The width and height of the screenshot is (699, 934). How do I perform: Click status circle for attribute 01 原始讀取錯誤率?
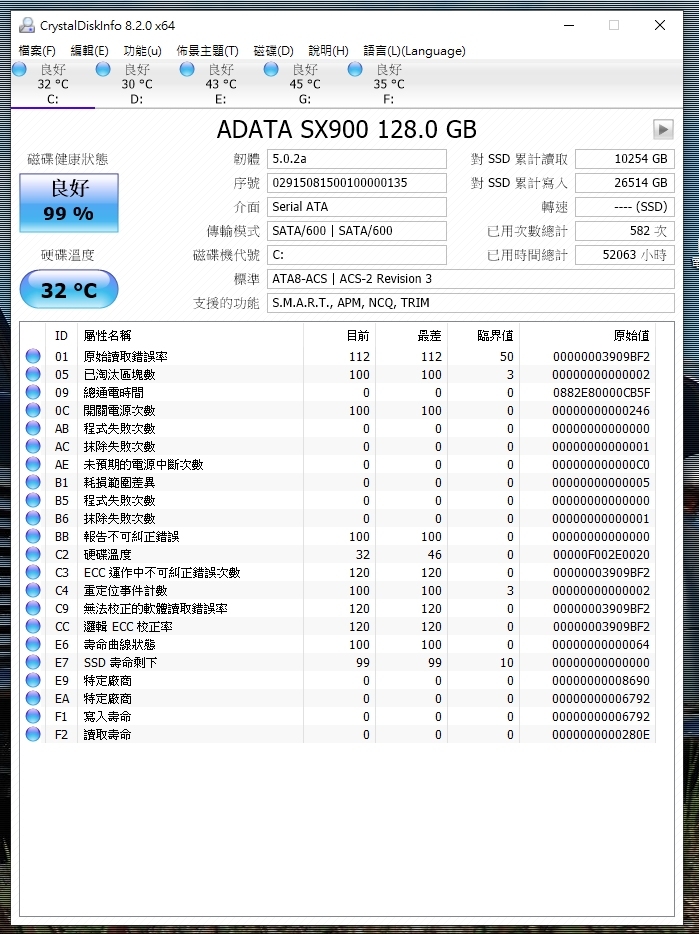pyautogui.click(x=33, y=356)
